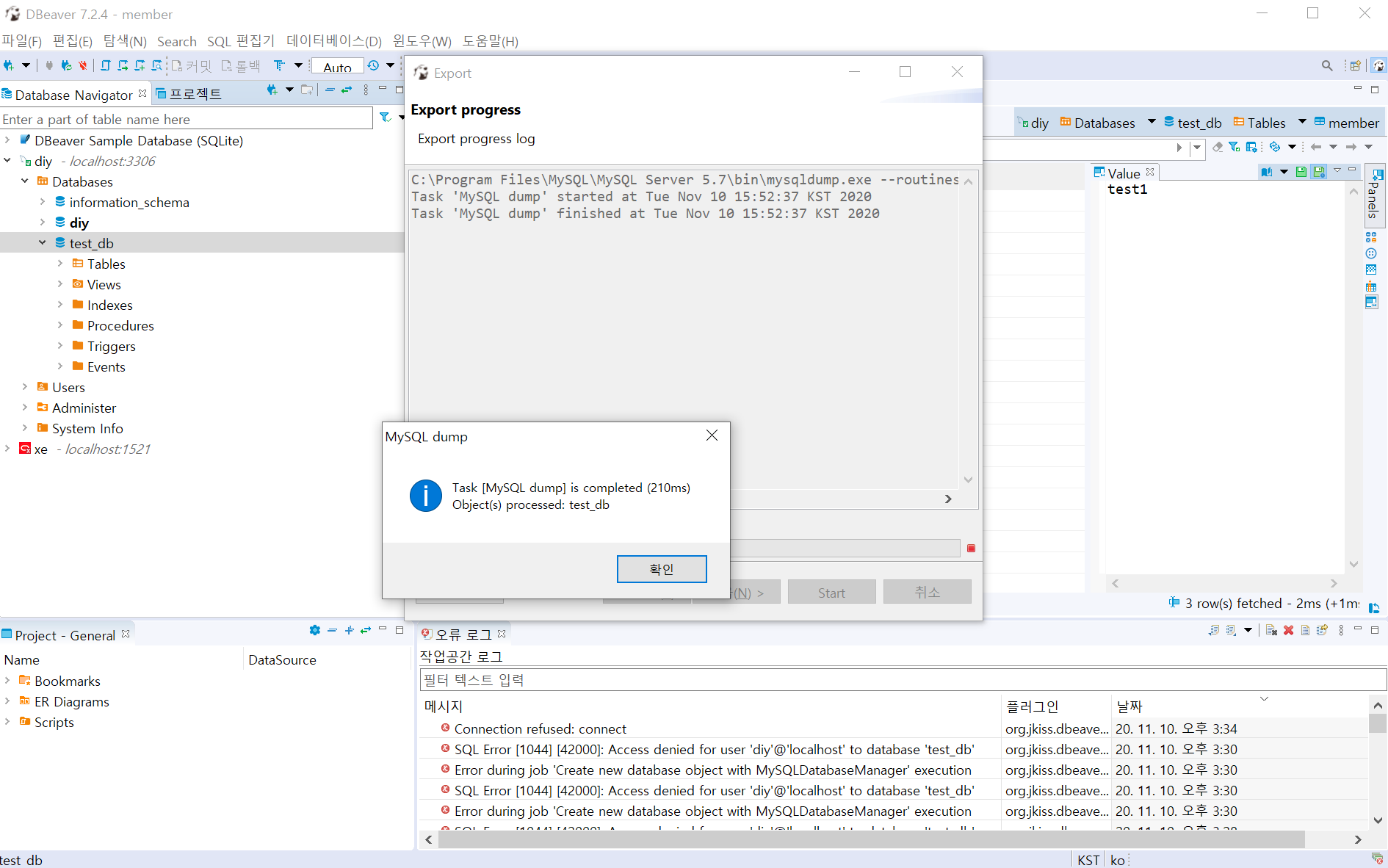Toggle Link with Editor in Database Navigator
The width and height of the screenshot is (1388, 868).
[x=347, y=90]
